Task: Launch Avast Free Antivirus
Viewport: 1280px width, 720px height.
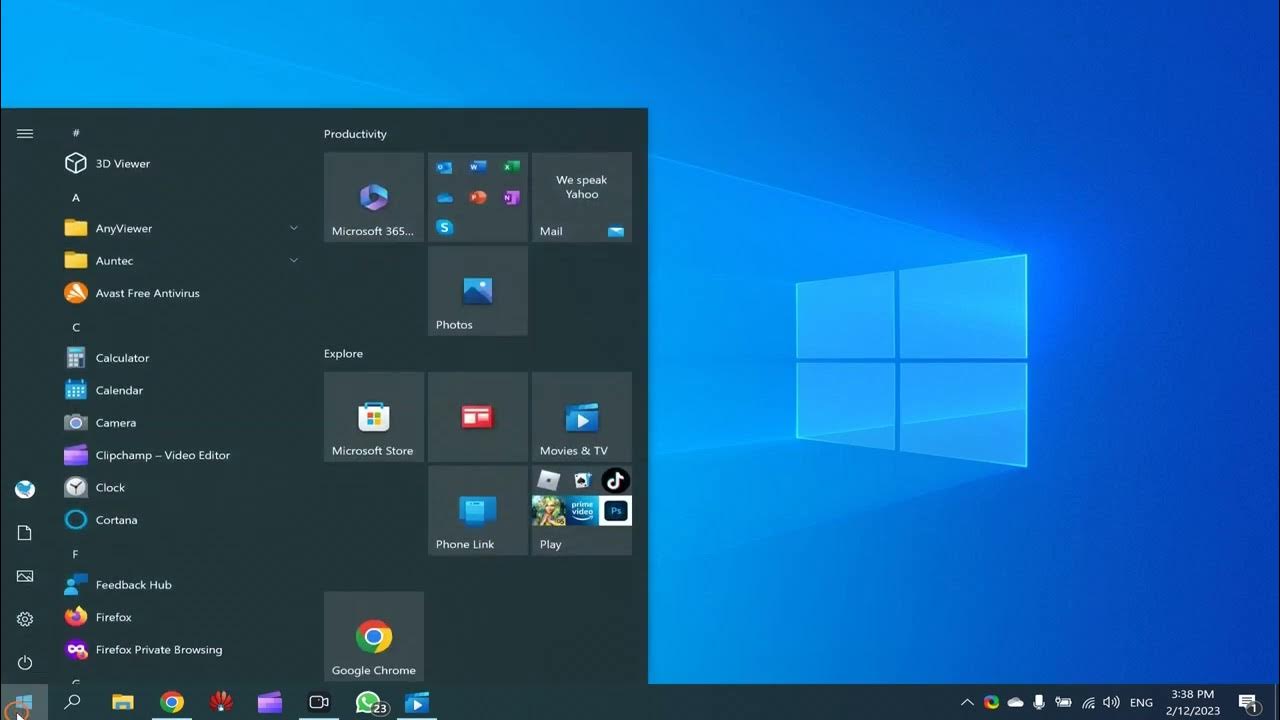Action: (180, 293)
